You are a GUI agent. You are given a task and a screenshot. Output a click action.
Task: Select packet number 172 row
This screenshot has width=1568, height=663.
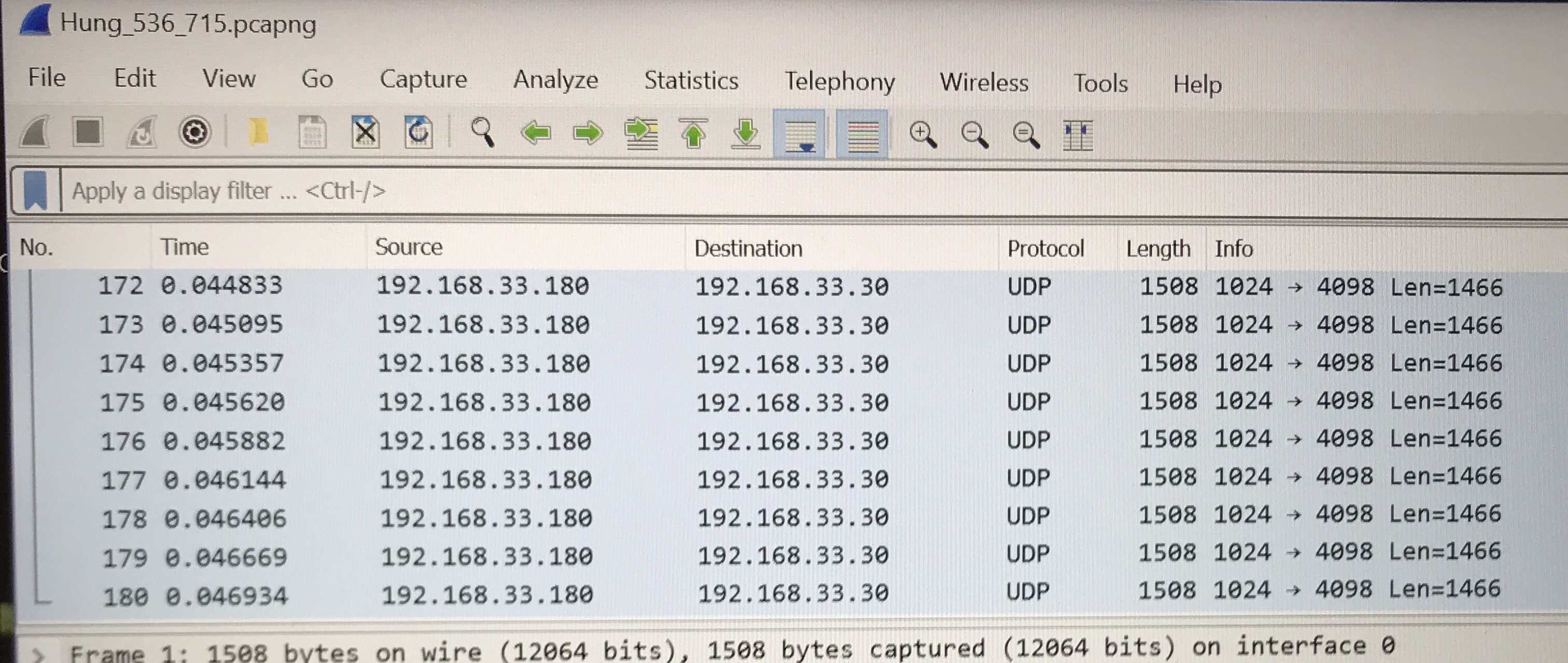tap(791, 287)
